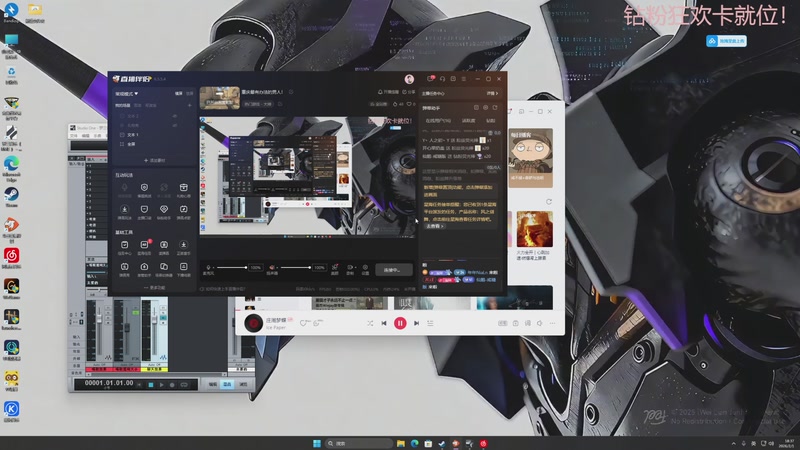
Task: Like the song 庄周梦蝶 with the heart
Action: [304, 323]
